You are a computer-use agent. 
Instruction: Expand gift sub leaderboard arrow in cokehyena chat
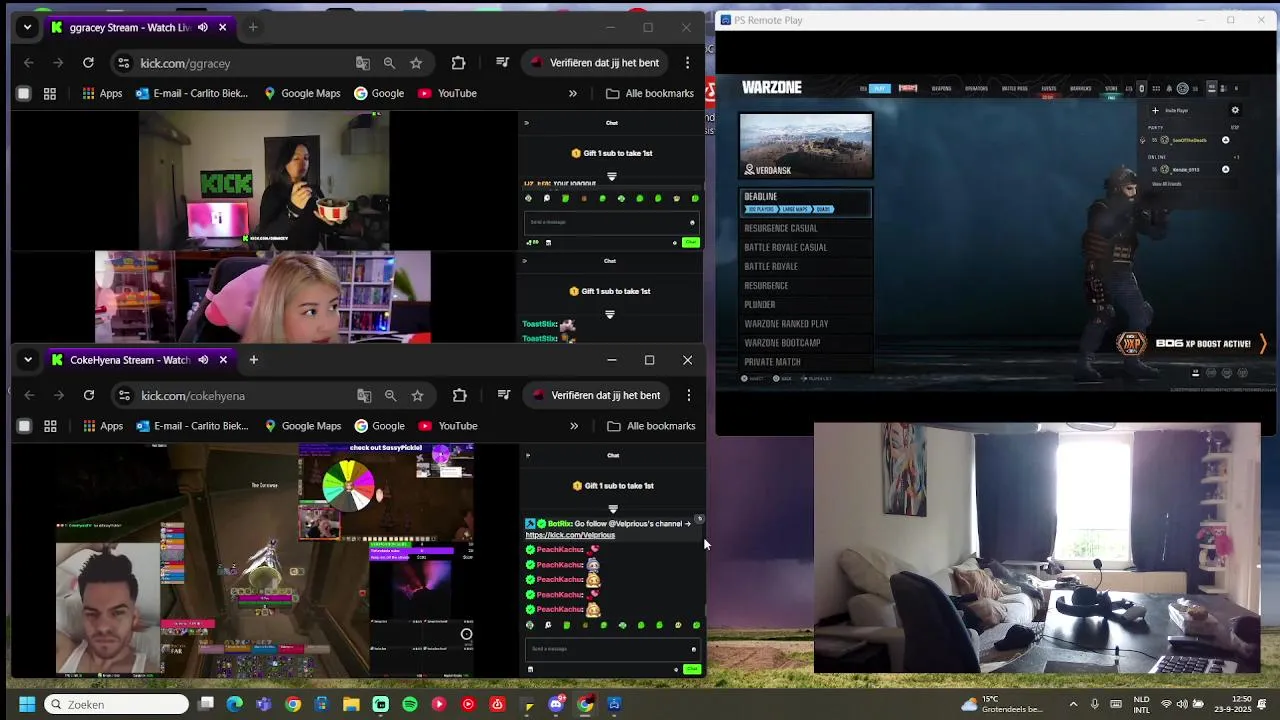pyautogui.click(x=613, y=508)
